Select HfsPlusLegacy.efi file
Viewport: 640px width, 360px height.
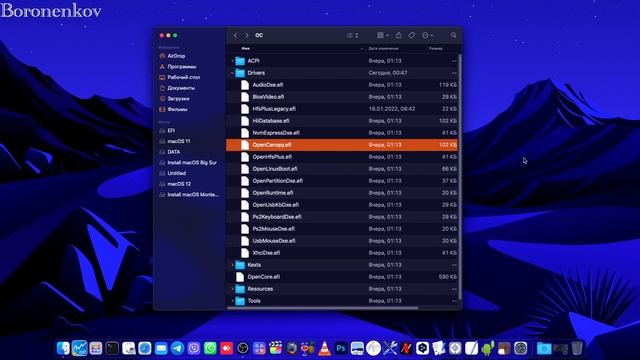342,109
